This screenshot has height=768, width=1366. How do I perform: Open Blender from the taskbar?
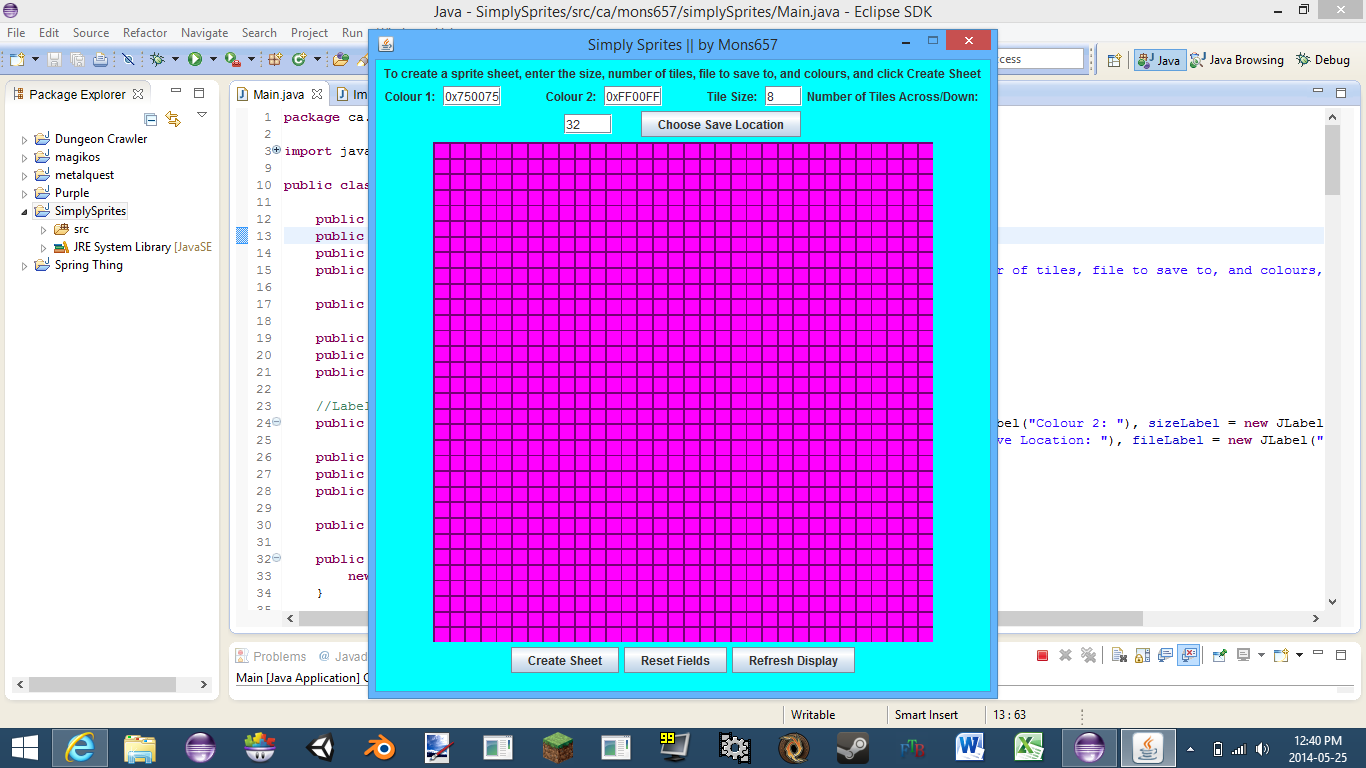point(378,747)
